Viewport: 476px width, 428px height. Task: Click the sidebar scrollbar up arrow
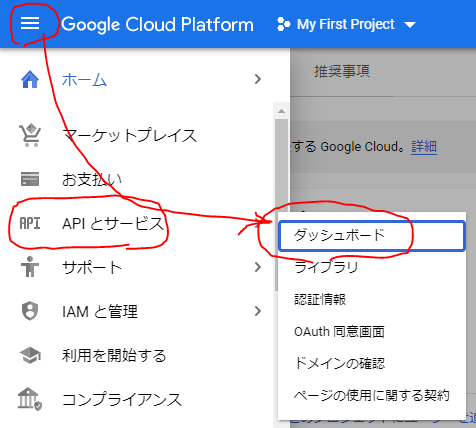coord(282,111)
